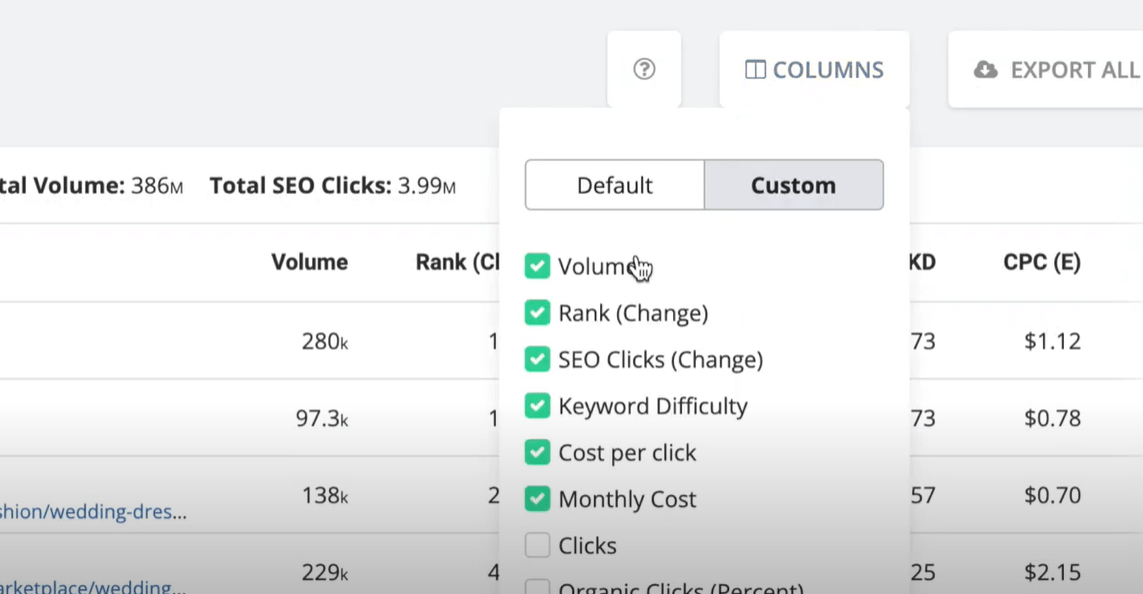This screenshot has width=1143, height=594.
Task: Click the KD column header
Action: (922, 262)
